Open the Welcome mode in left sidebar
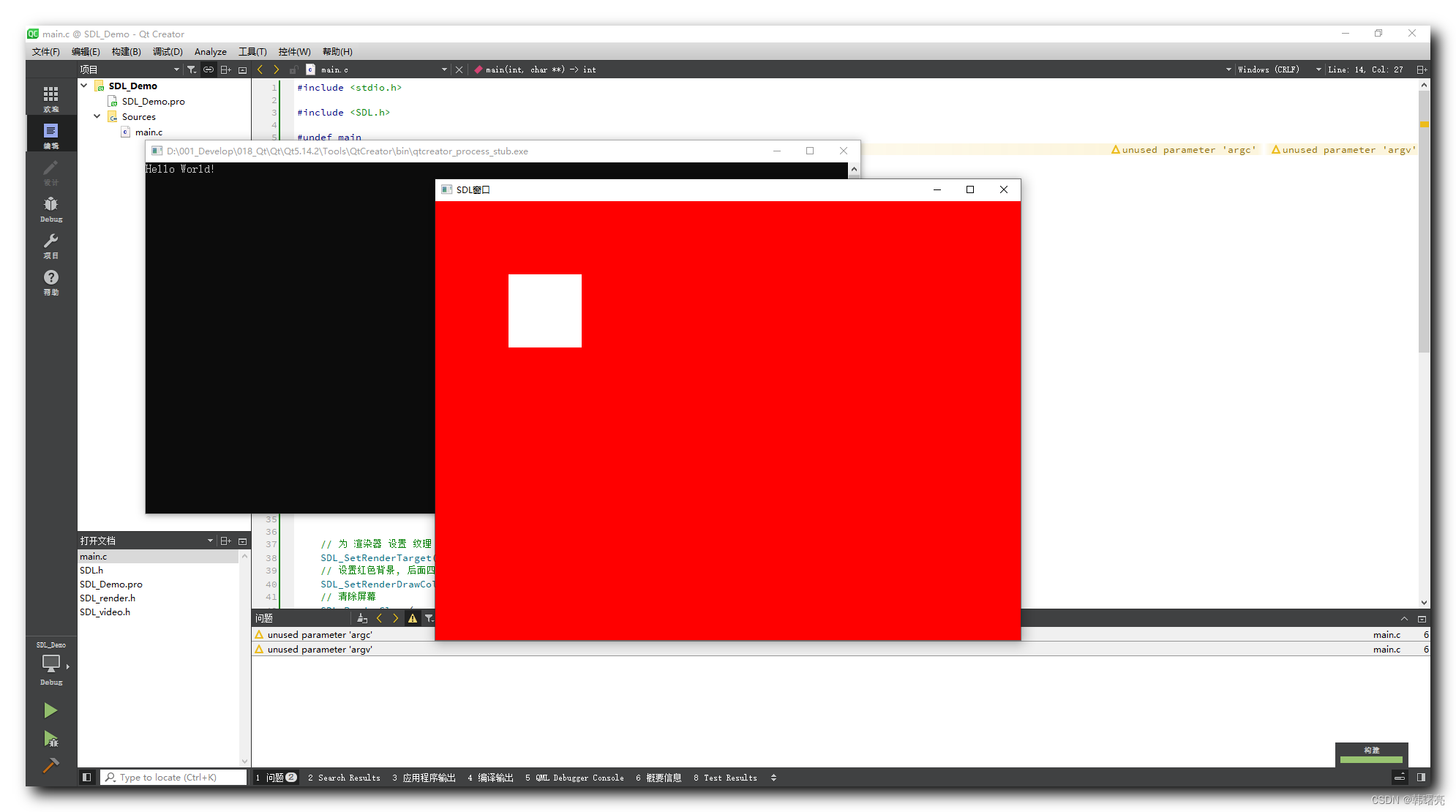This screenshot has width=1456, height=812. pos(50,99)
